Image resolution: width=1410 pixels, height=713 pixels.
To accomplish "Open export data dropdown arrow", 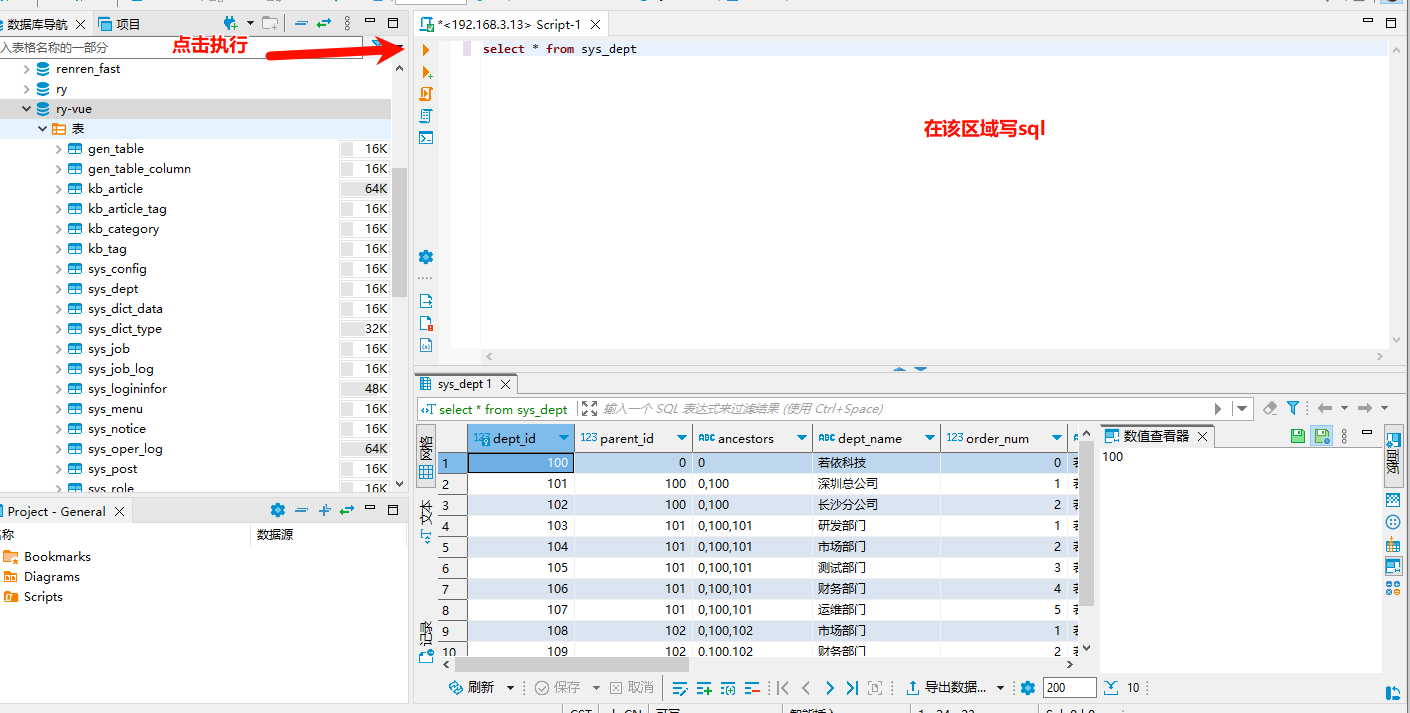I will click(1000, 688).
